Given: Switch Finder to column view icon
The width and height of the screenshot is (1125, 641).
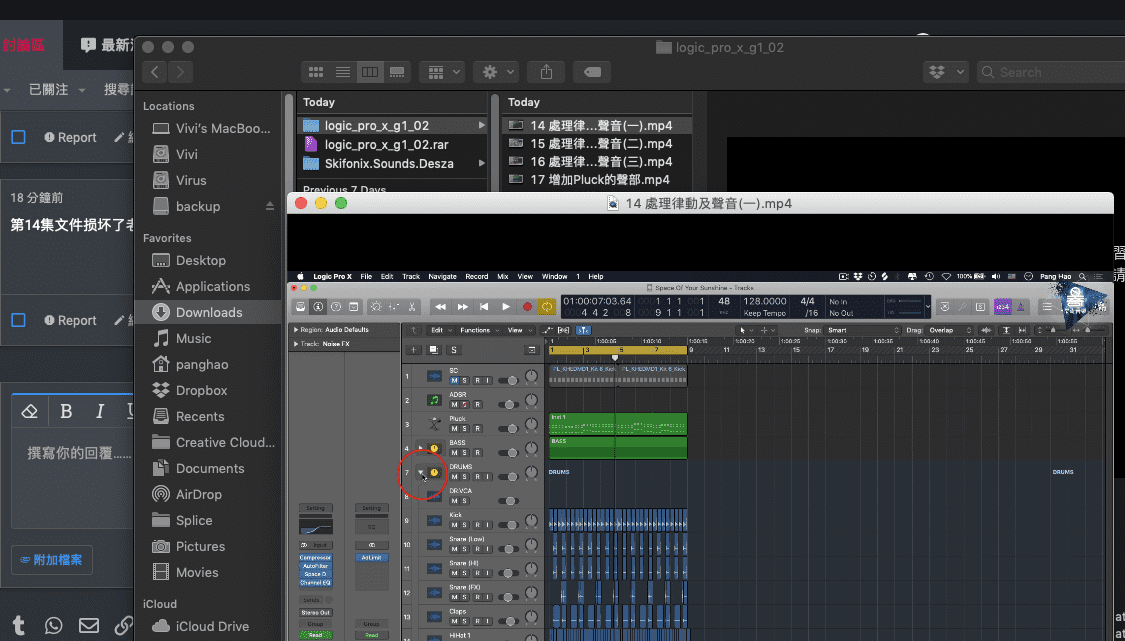Looking at the screenshot, I should tap(370, 72).
